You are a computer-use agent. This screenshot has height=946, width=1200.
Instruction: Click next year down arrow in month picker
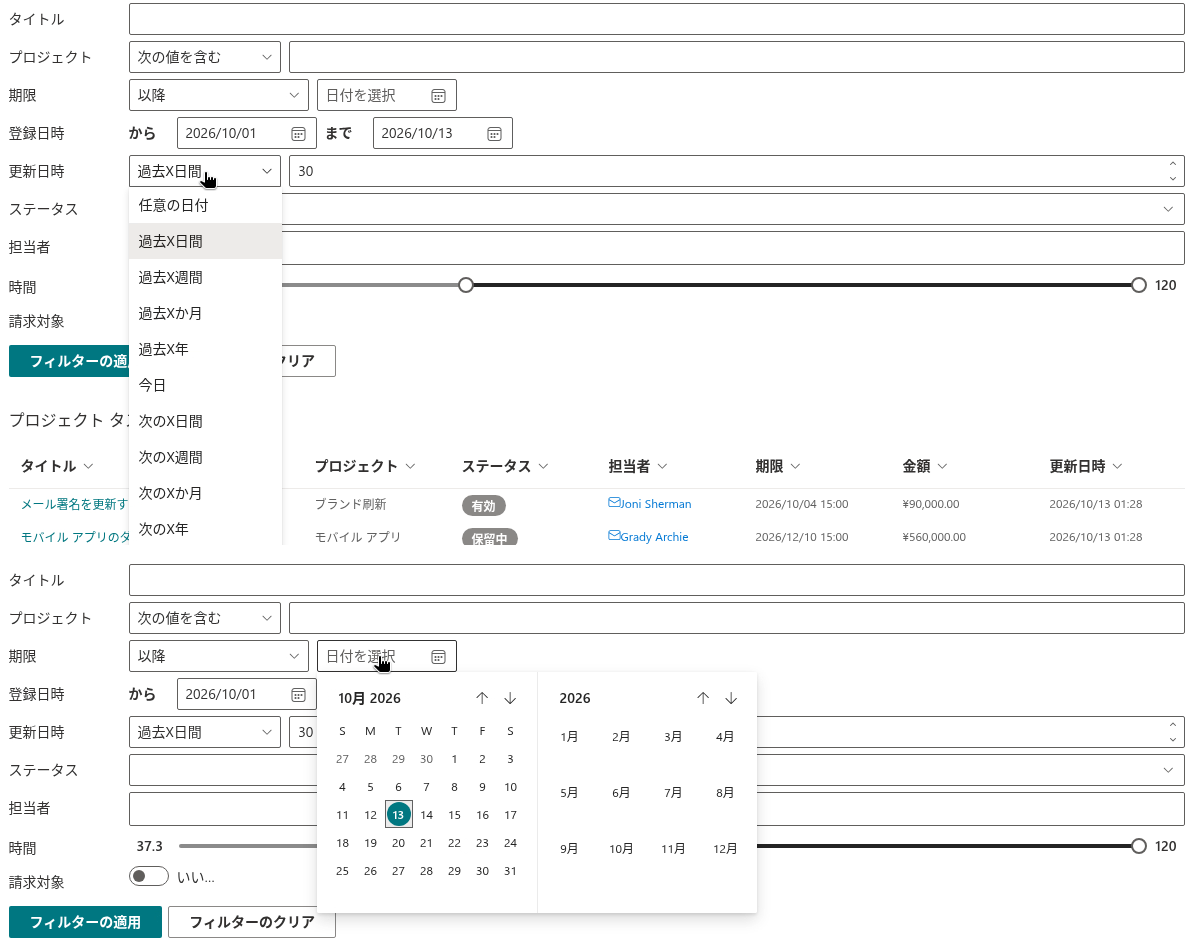point(731,698)
